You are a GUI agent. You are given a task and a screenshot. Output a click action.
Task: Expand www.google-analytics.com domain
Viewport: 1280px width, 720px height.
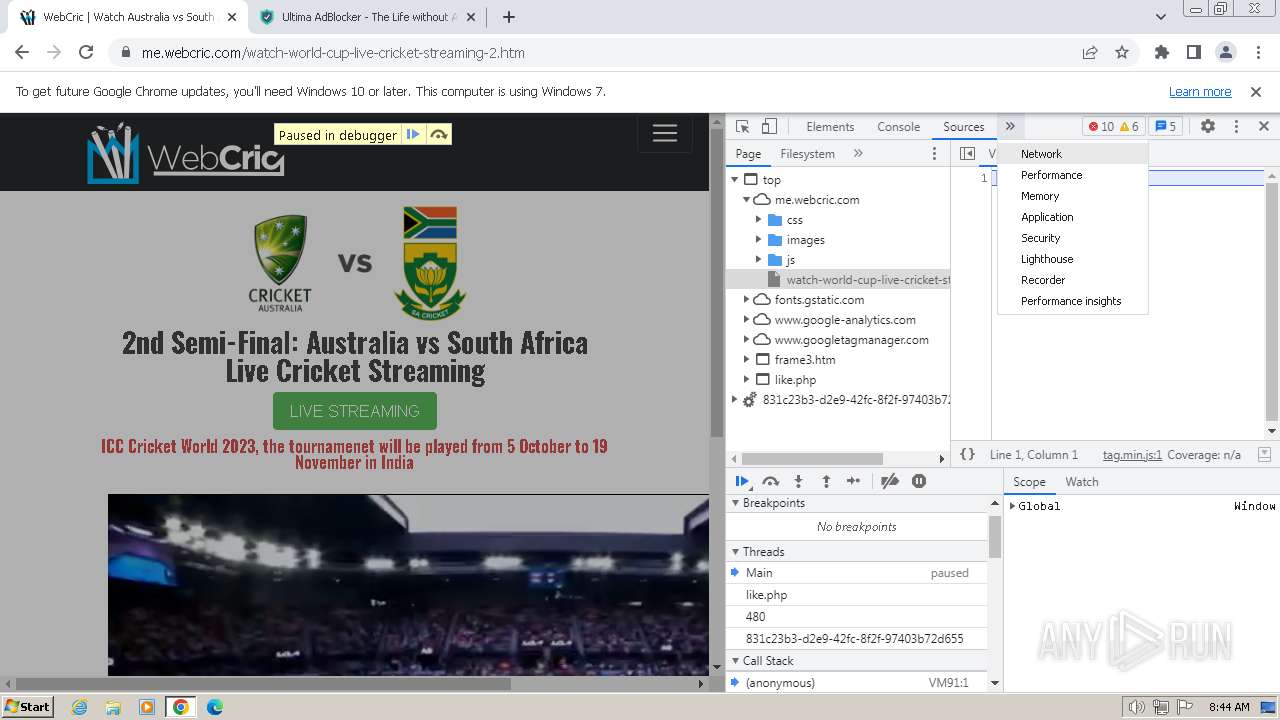[x=746, y=320]
